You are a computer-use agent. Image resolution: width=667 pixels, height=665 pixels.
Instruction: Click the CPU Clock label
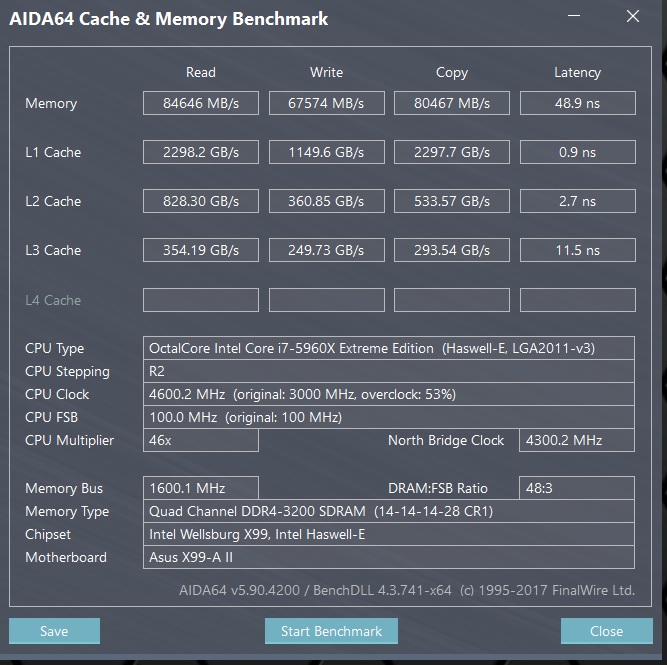tap(57, 394)
